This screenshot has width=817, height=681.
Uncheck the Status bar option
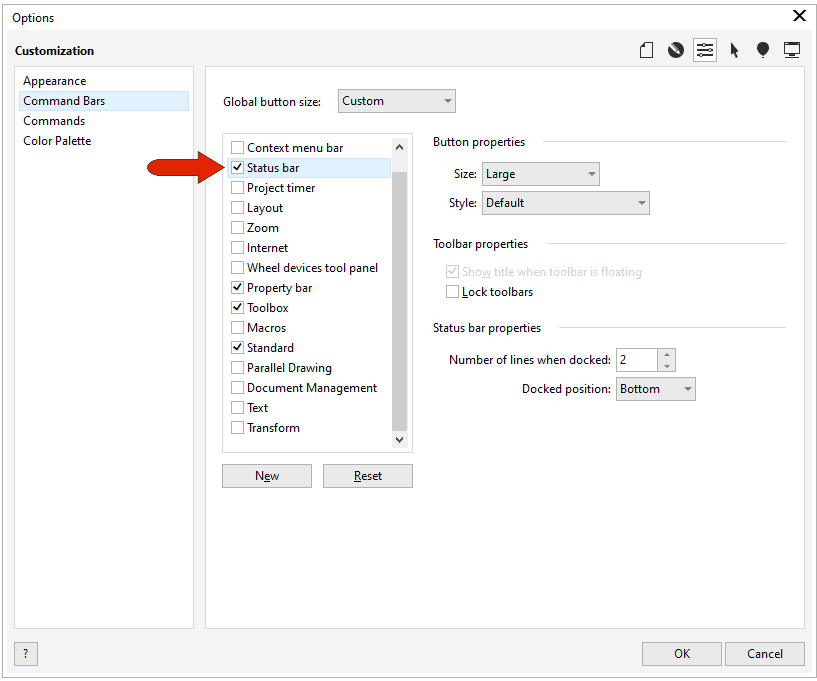click(x=237, y=167)
